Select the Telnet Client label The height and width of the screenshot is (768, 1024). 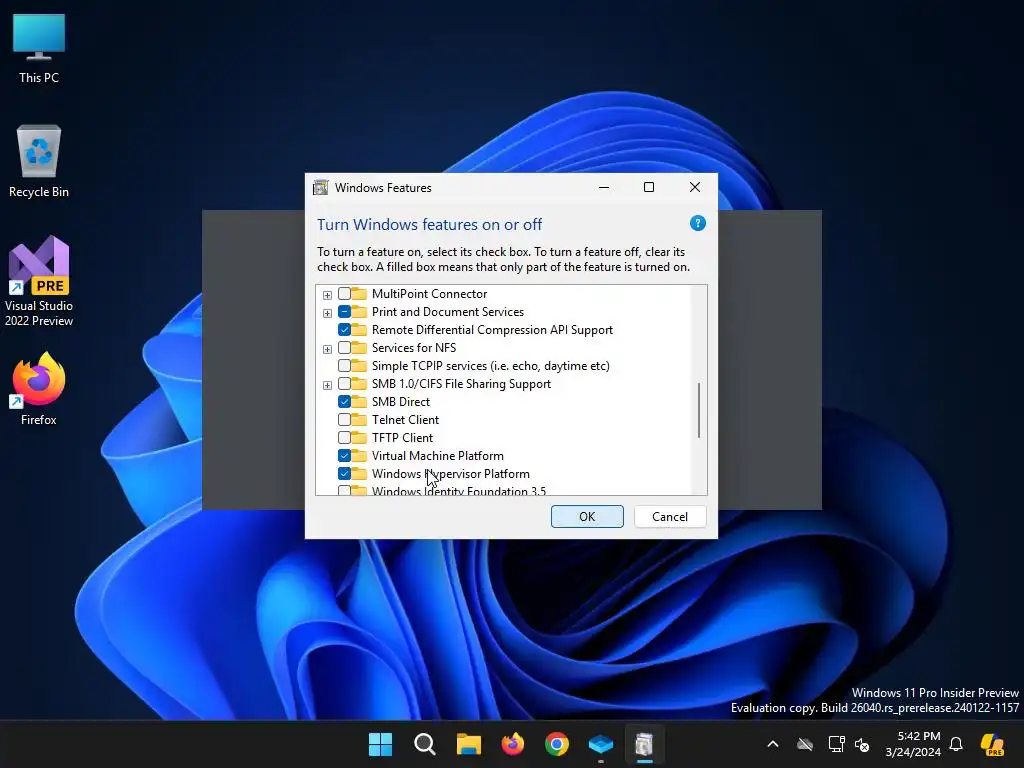pos(405,420)
